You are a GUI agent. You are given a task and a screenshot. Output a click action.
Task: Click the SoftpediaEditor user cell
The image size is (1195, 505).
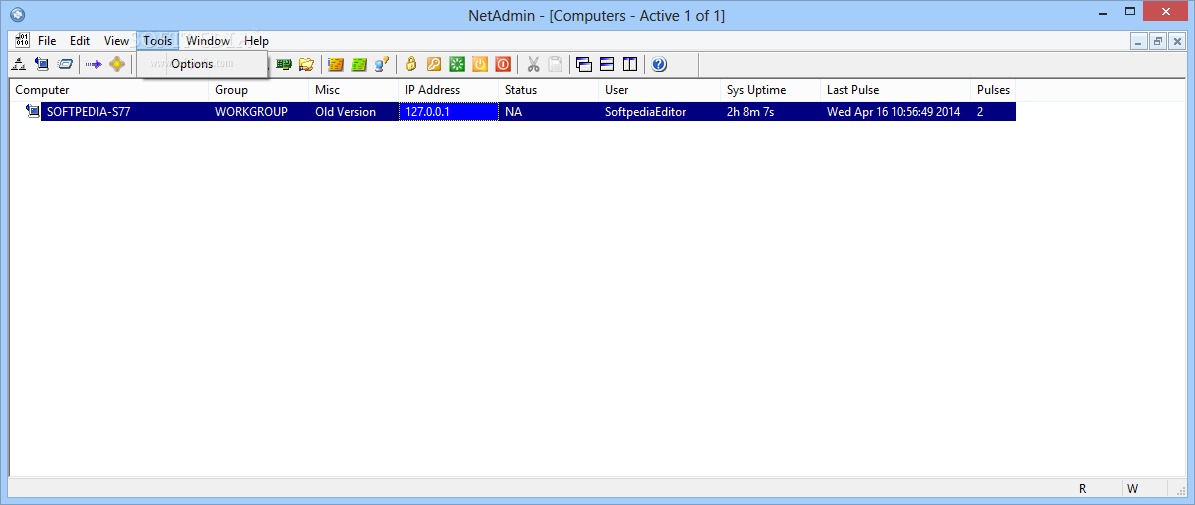coord(660,112)
